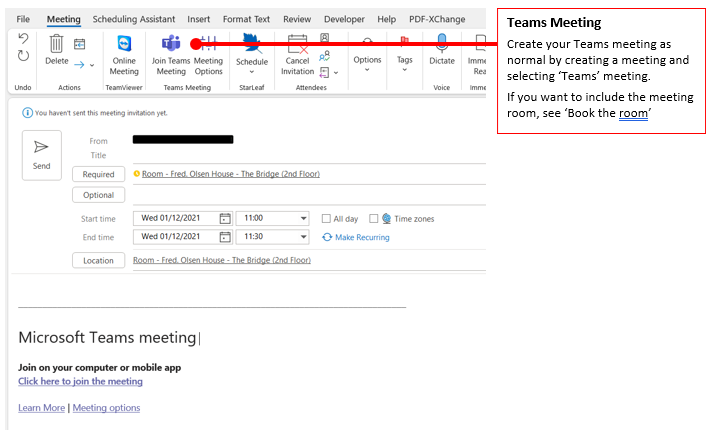Click the Optional attendees button
718x442 pixels.
(98, 195)
